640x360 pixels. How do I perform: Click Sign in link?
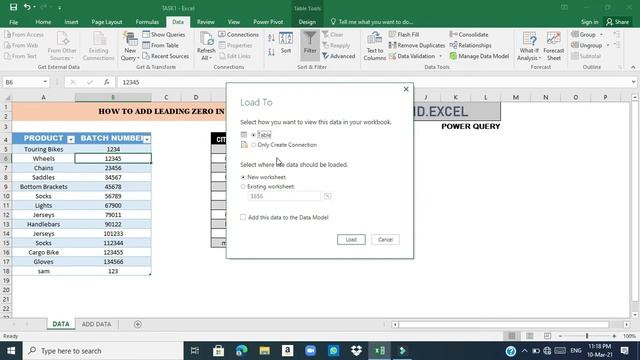[589, 22]
